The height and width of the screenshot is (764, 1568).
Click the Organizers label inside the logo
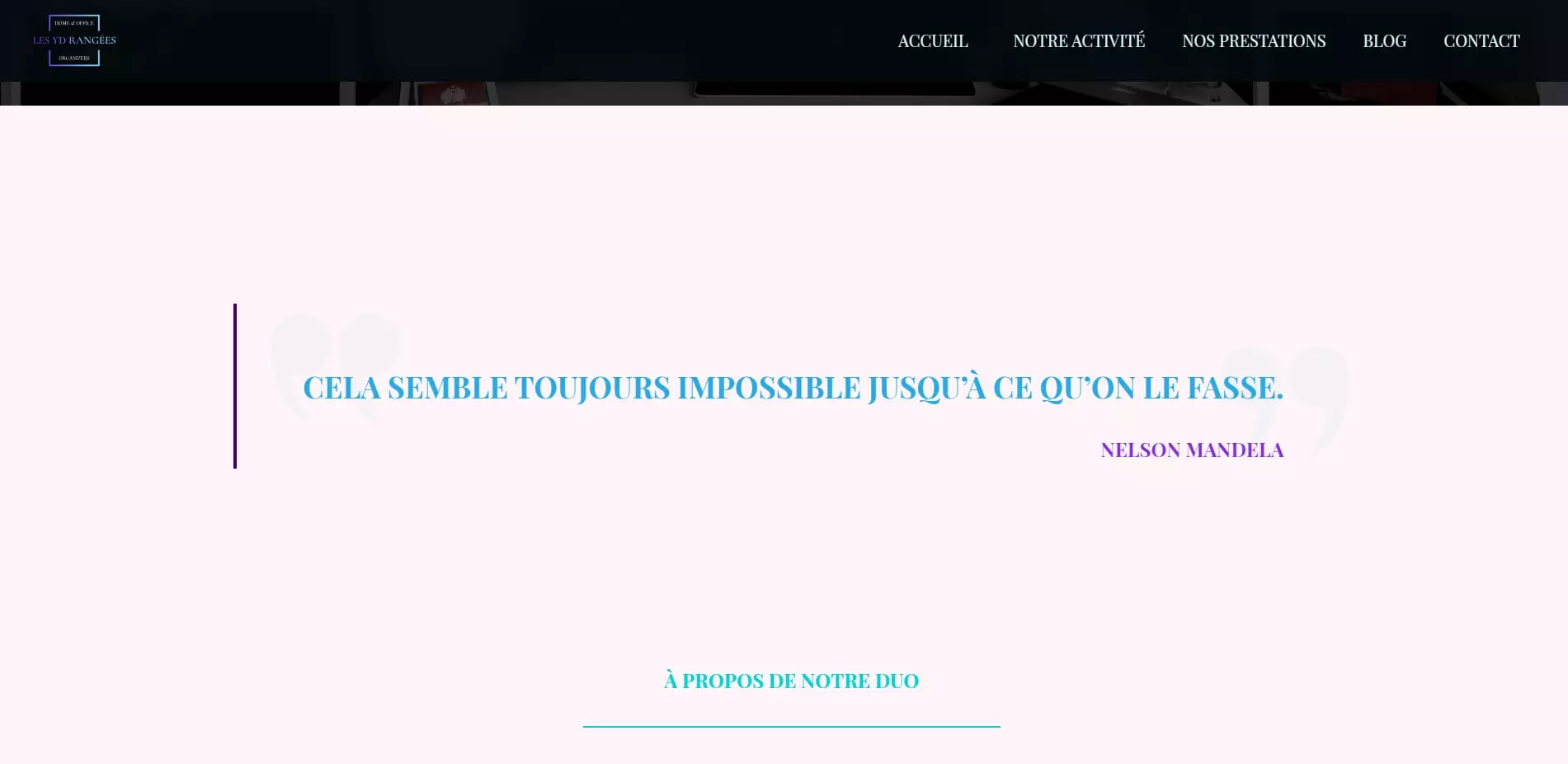[74, 58]
